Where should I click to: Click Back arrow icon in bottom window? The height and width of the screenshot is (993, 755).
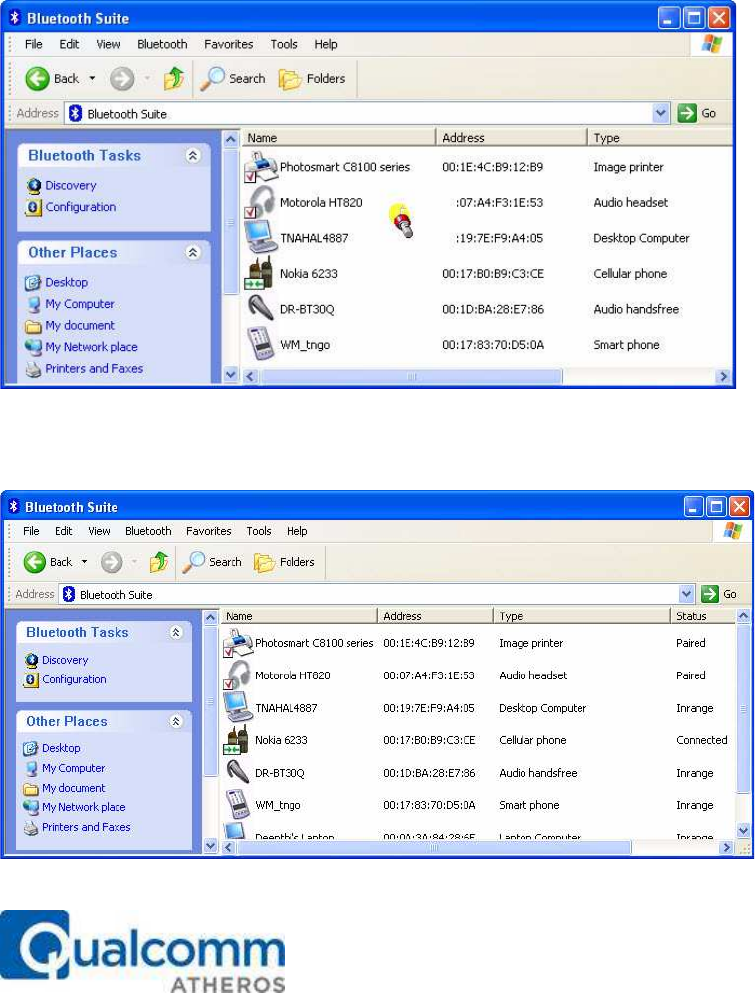(35, 562)
